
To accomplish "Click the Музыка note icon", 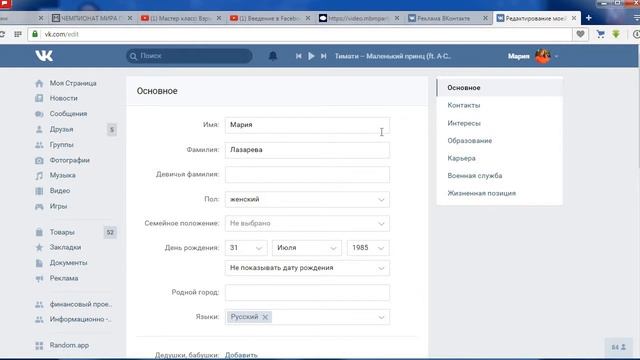I will [39, 176].
